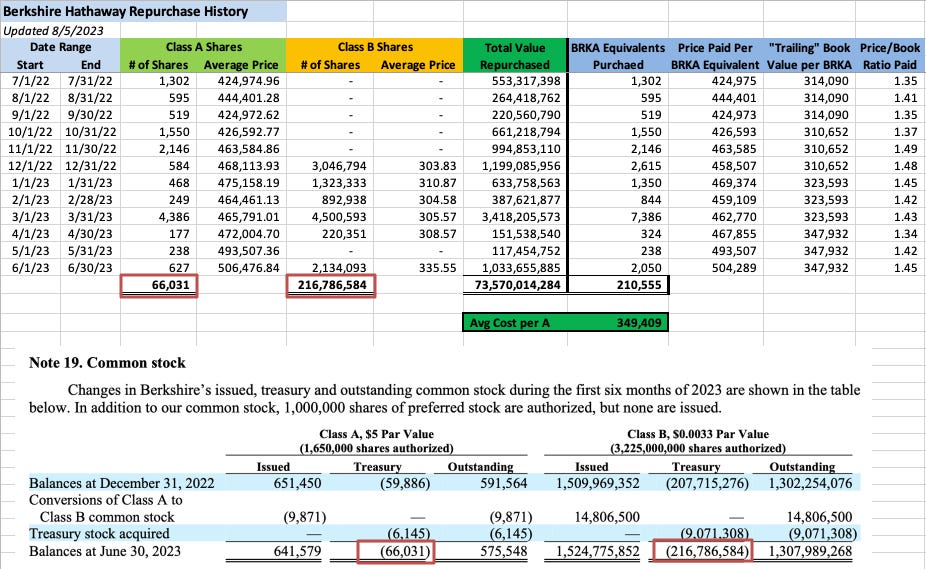Select price/book ratio 1.49
This screenshot has height=569, width=926.
point(905,149)
